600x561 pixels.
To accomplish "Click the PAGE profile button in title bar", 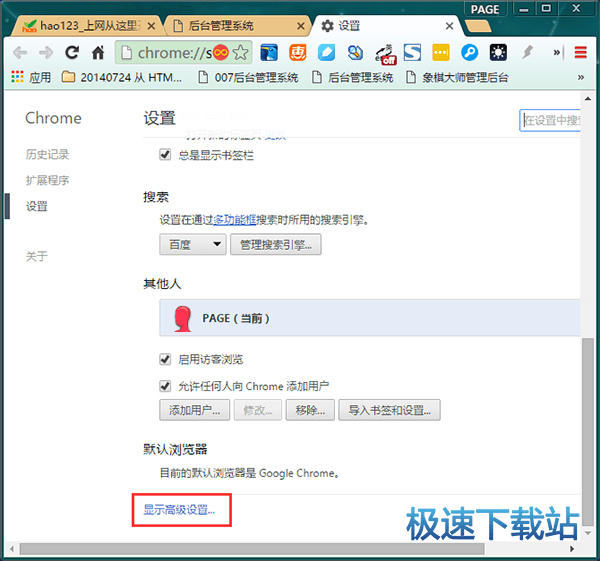I will coord(485,9).
